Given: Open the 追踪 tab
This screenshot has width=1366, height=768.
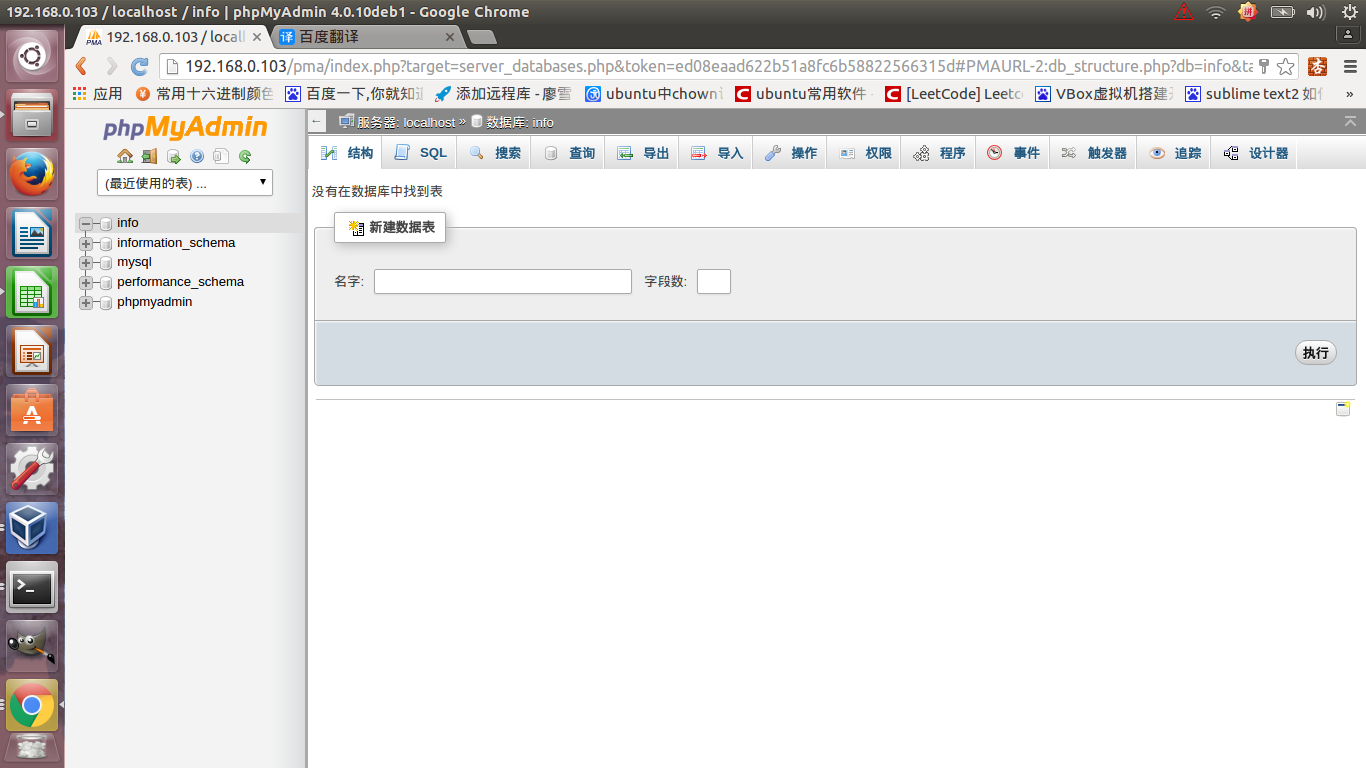Looking at the screenshot, I should pos(1174,153).
